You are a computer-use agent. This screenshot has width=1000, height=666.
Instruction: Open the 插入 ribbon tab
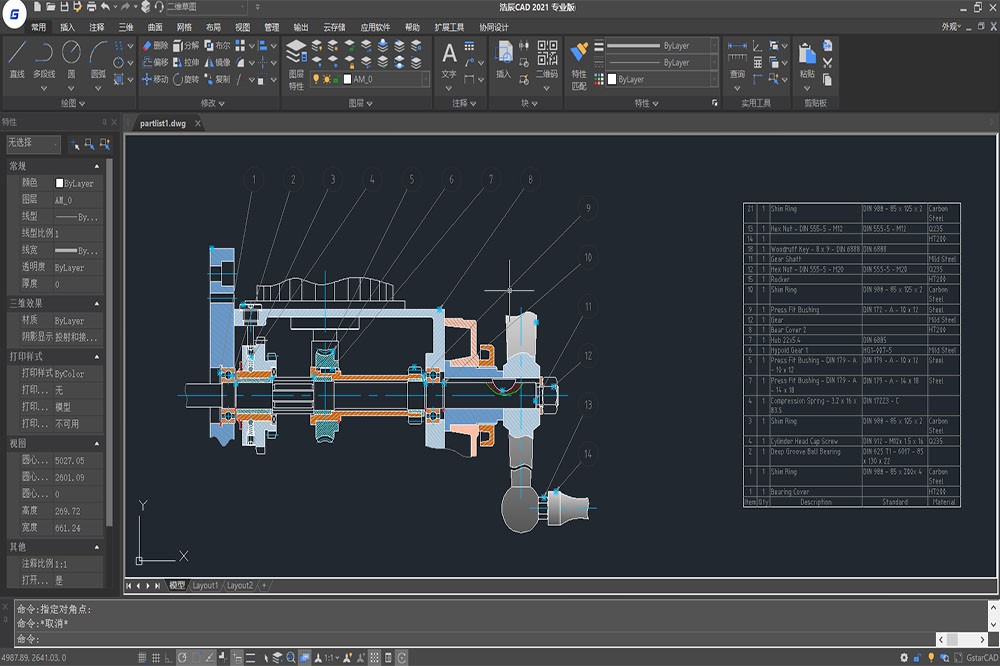click(x=67, y=27)
